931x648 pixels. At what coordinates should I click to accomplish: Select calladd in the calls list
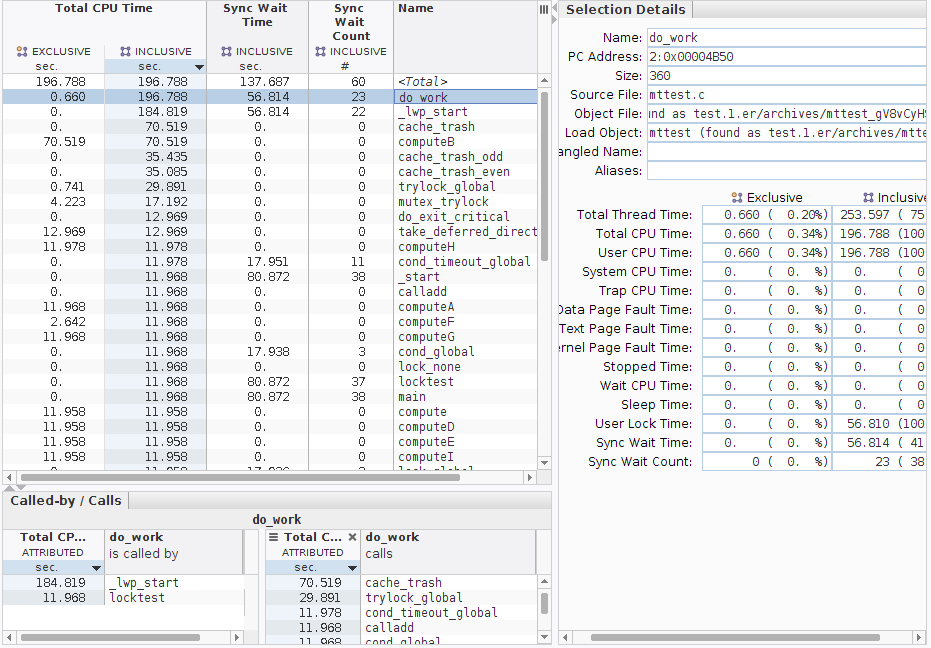401,628
